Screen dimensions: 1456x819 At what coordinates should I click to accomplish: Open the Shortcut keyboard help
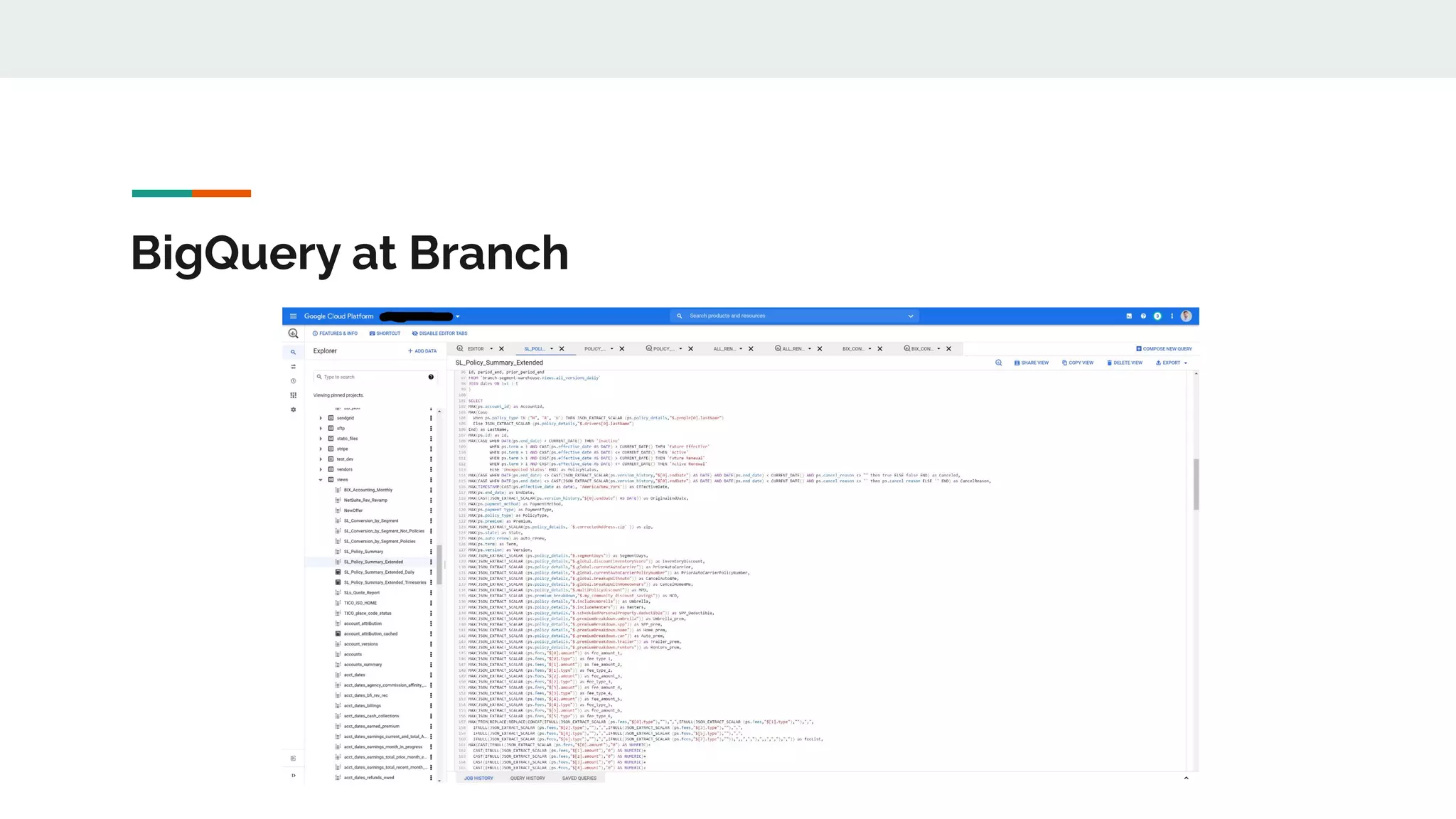coord(385,333)
